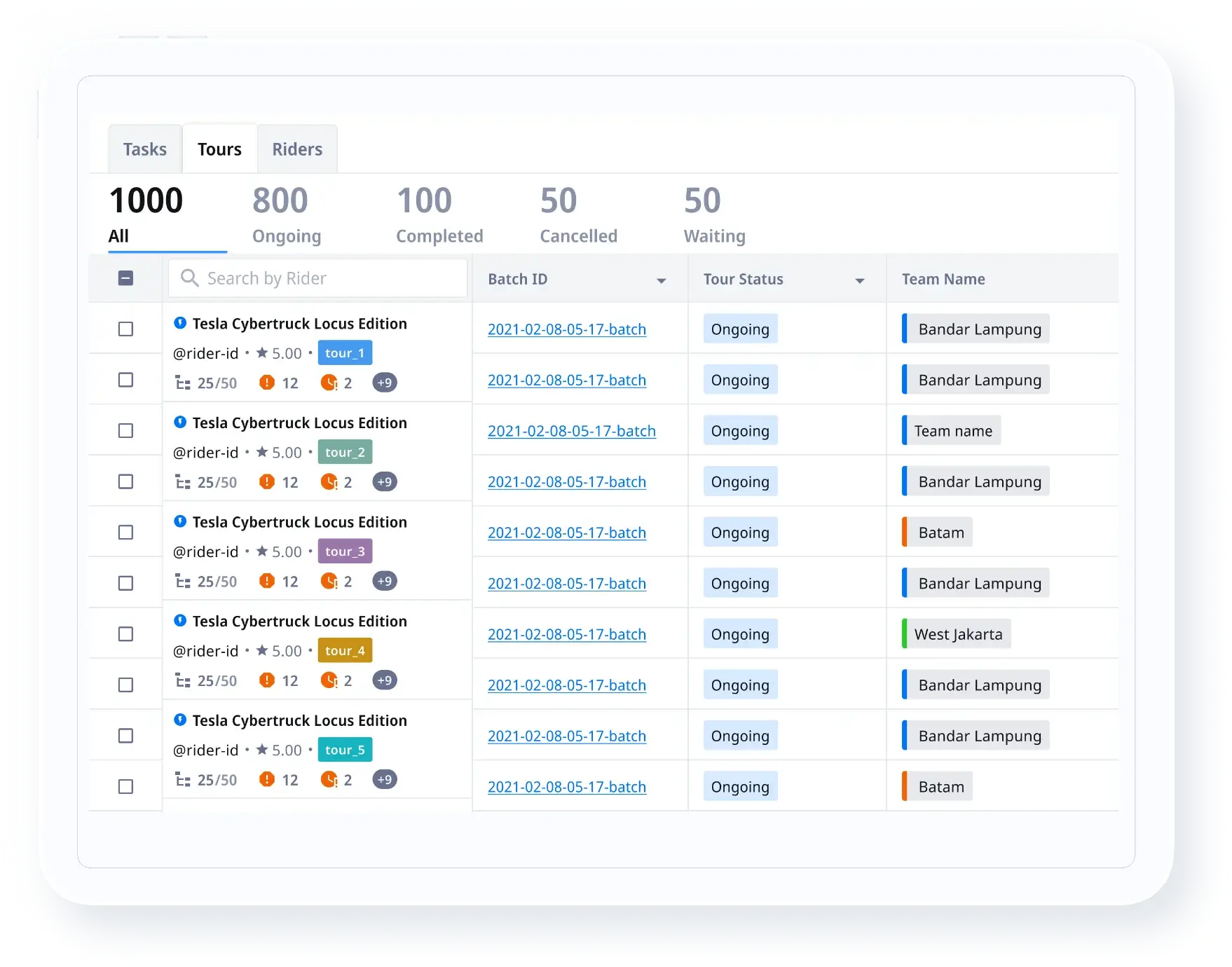This screenshot has width=1232, height=967.
Task: Click the orange alert icon in tour_1 card
Action: point(267,383)
